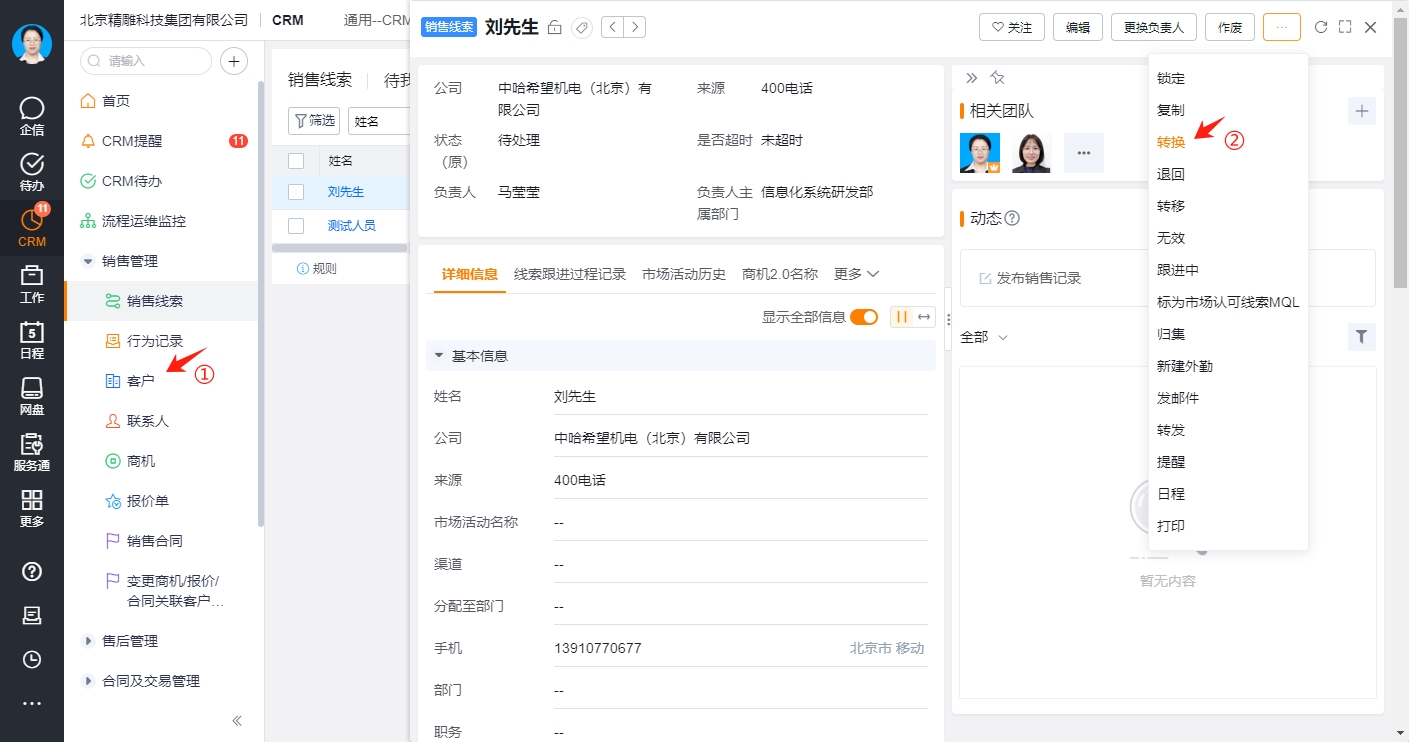Click the user avatar at top left

click(x=32, y=43)
